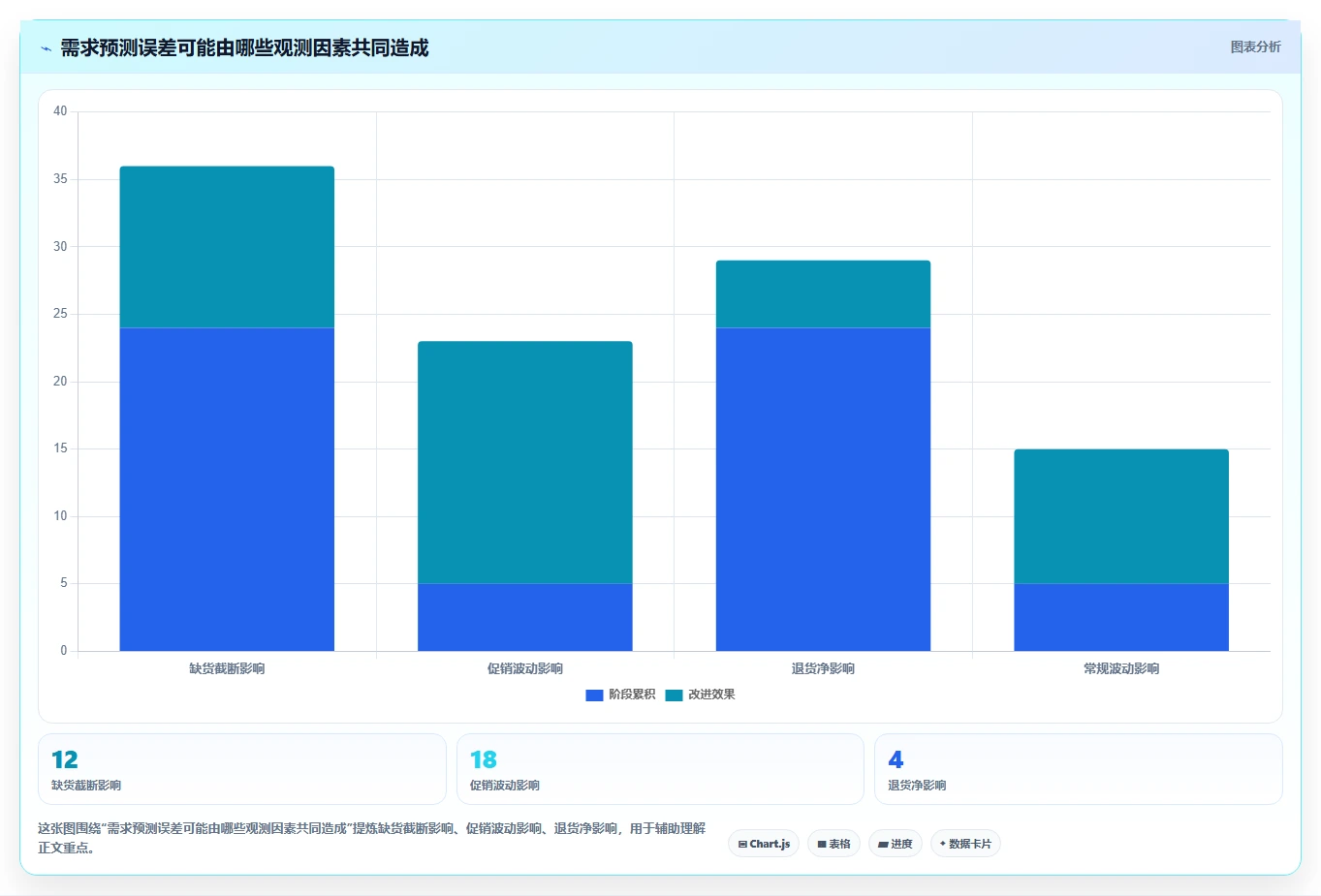Click the chart description paragraph below the cards
Screen dimensions: 1321x896
[x=372, y=838]
